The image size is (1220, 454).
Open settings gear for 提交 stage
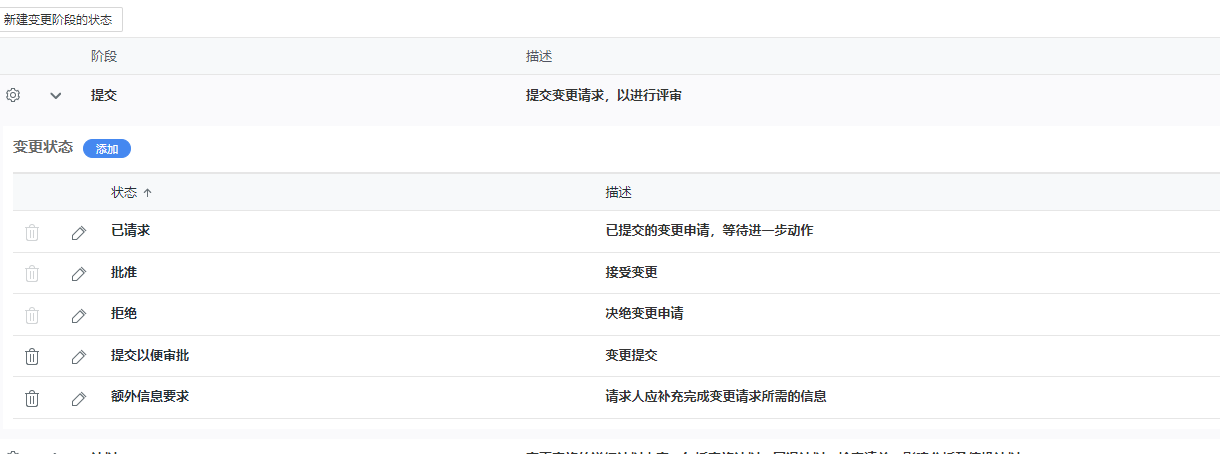13,95
